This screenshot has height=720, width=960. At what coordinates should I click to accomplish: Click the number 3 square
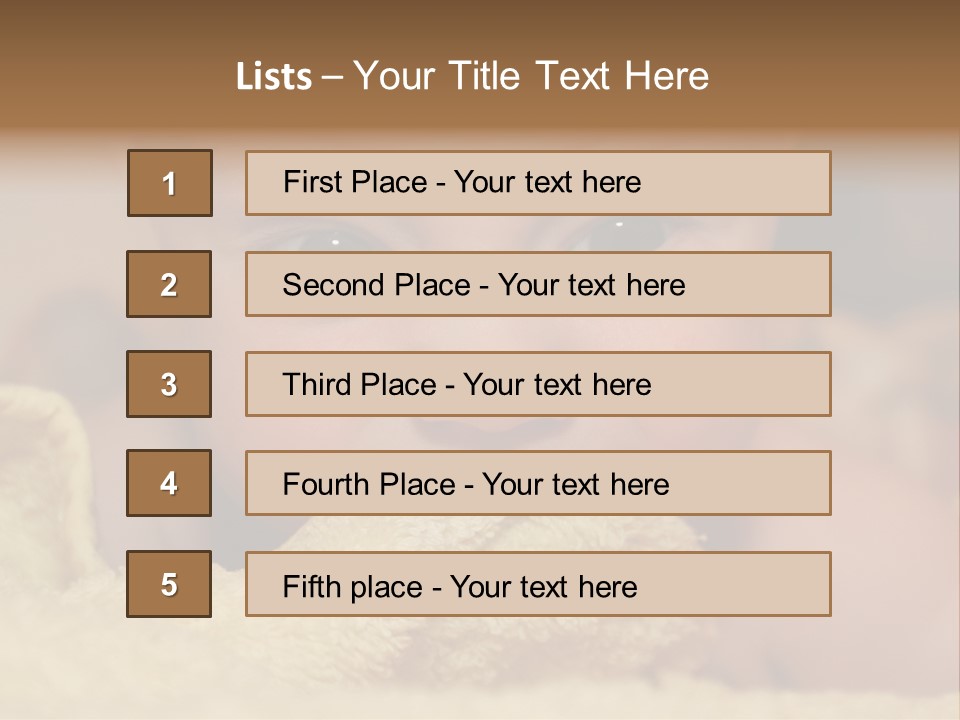[x=169, y=384]
